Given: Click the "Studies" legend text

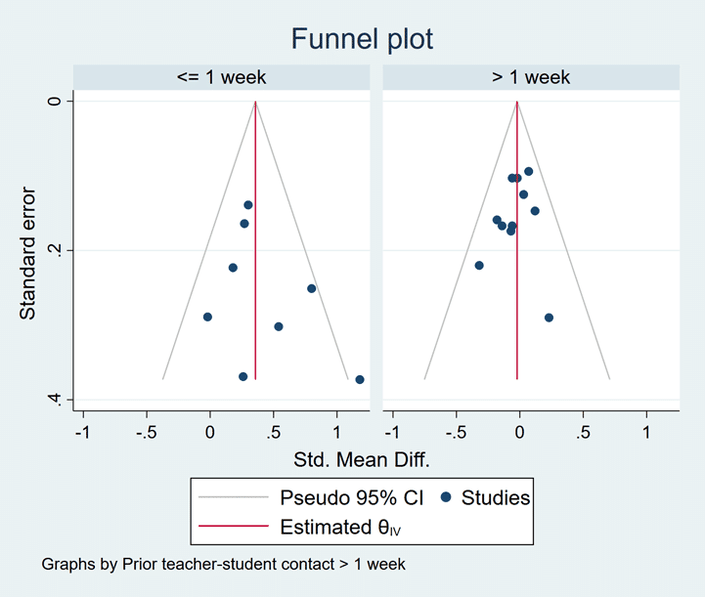Looking at the screenshot, I should pyautogui.click(x=496, y=497).
